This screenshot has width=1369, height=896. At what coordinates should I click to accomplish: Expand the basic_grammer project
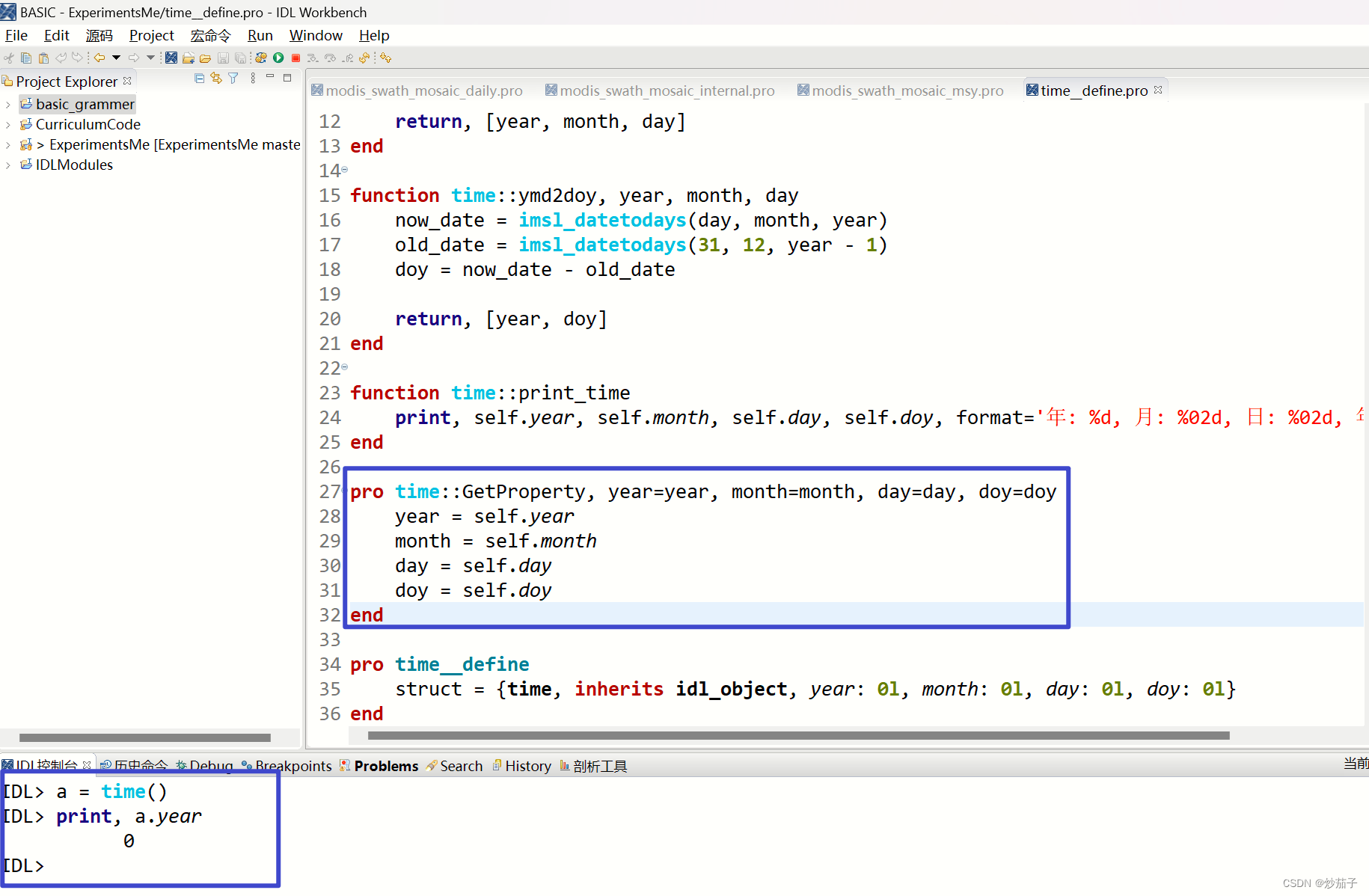tap(8, 105)
